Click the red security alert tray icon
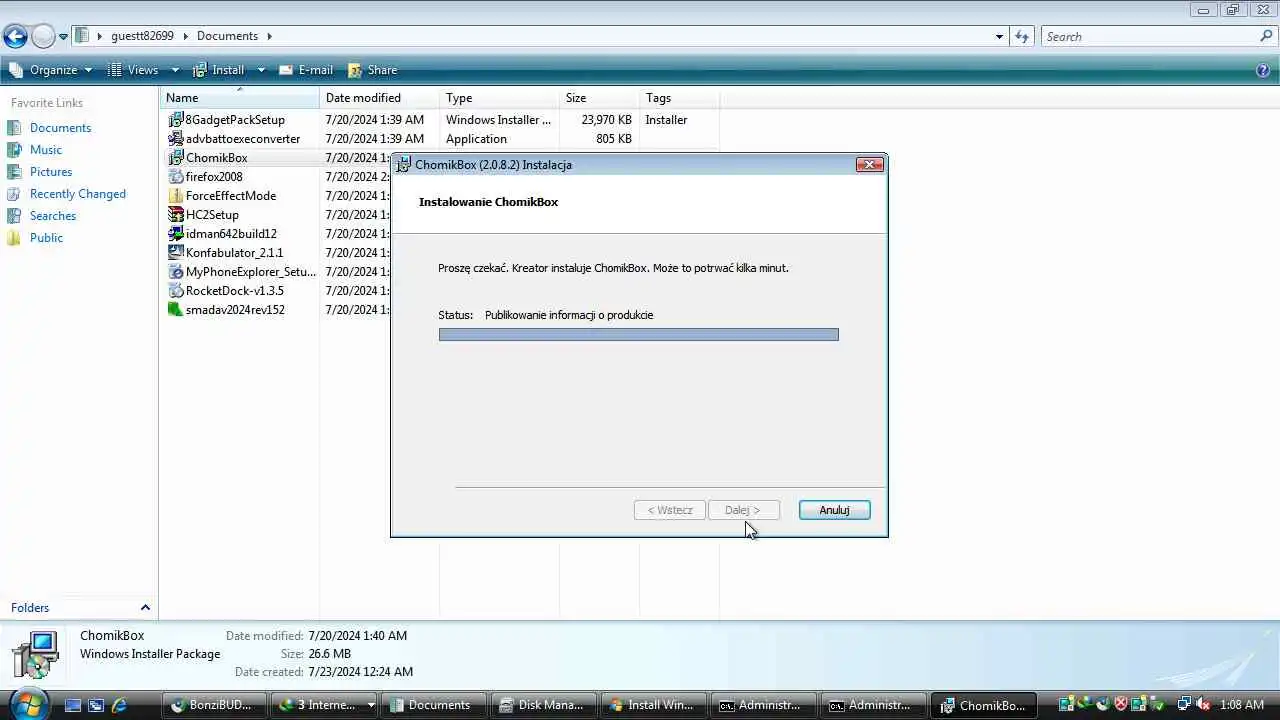This screenshot has width=1280, height=720. point(1122,704)
